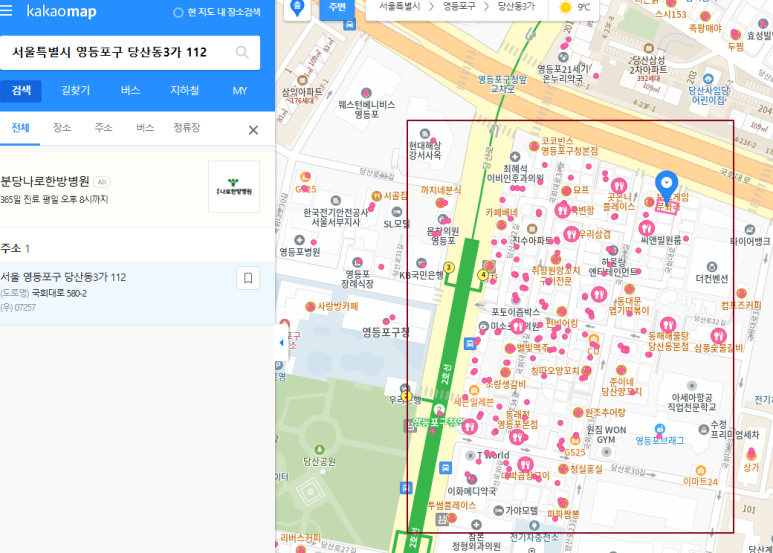Toggle search within current map option

tap(217, 12)
